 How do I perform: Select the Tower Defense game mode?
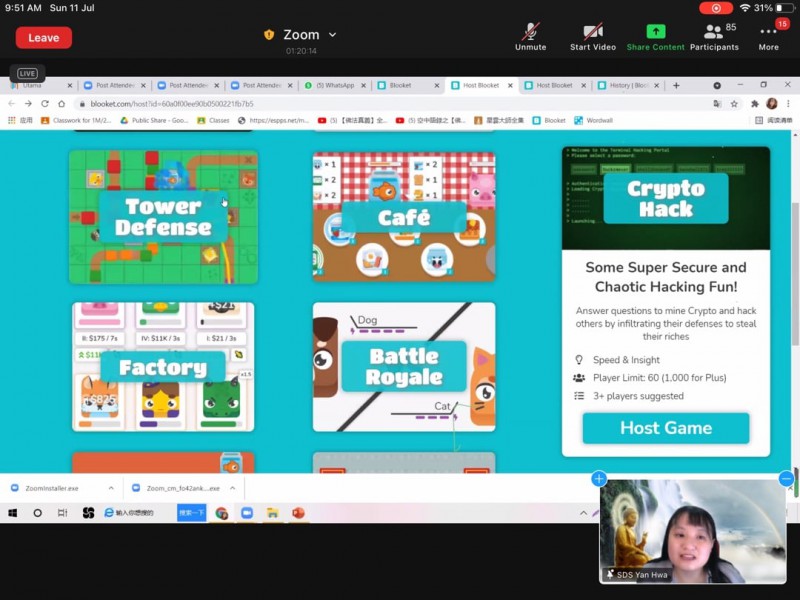163,217
